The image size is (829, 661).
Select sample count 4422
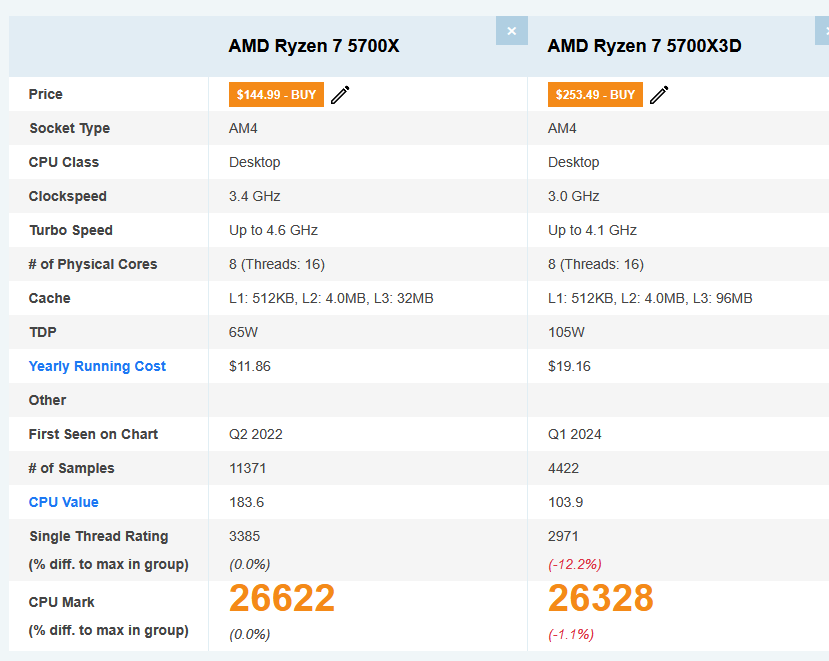click(563, 468)
